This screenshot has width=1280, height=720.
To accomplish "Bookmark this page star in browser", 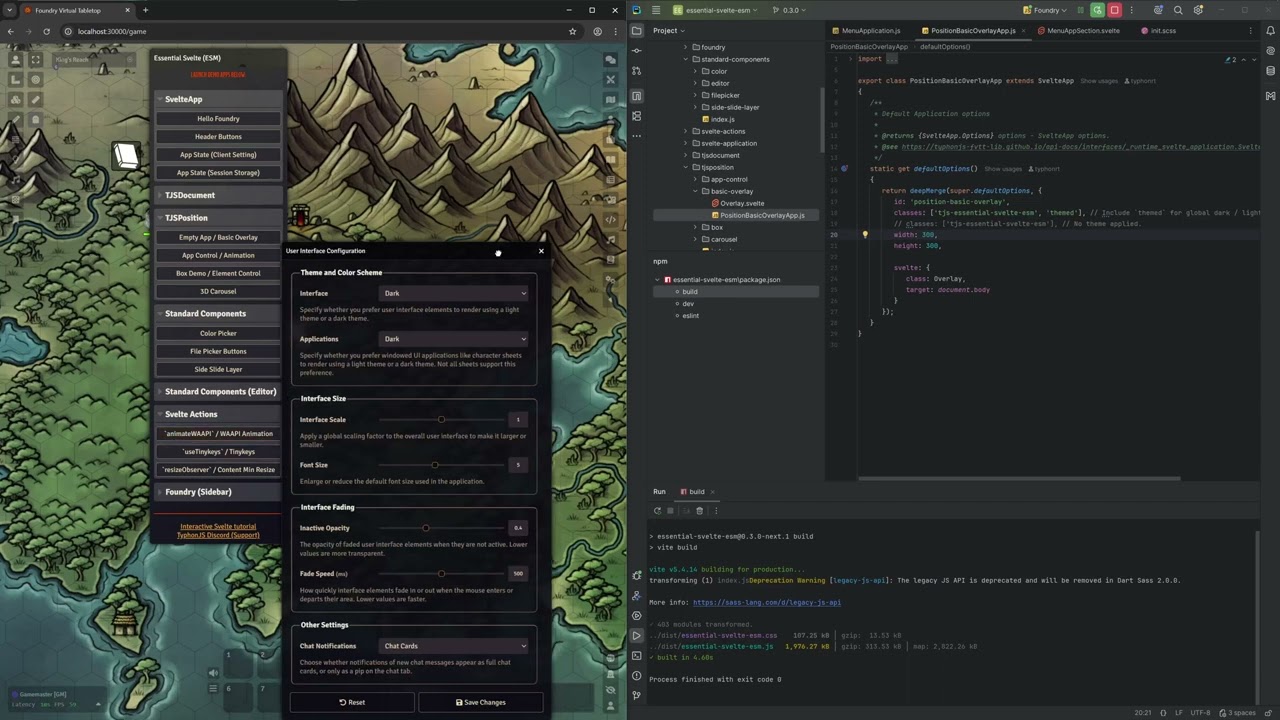I will click(572, 31).
